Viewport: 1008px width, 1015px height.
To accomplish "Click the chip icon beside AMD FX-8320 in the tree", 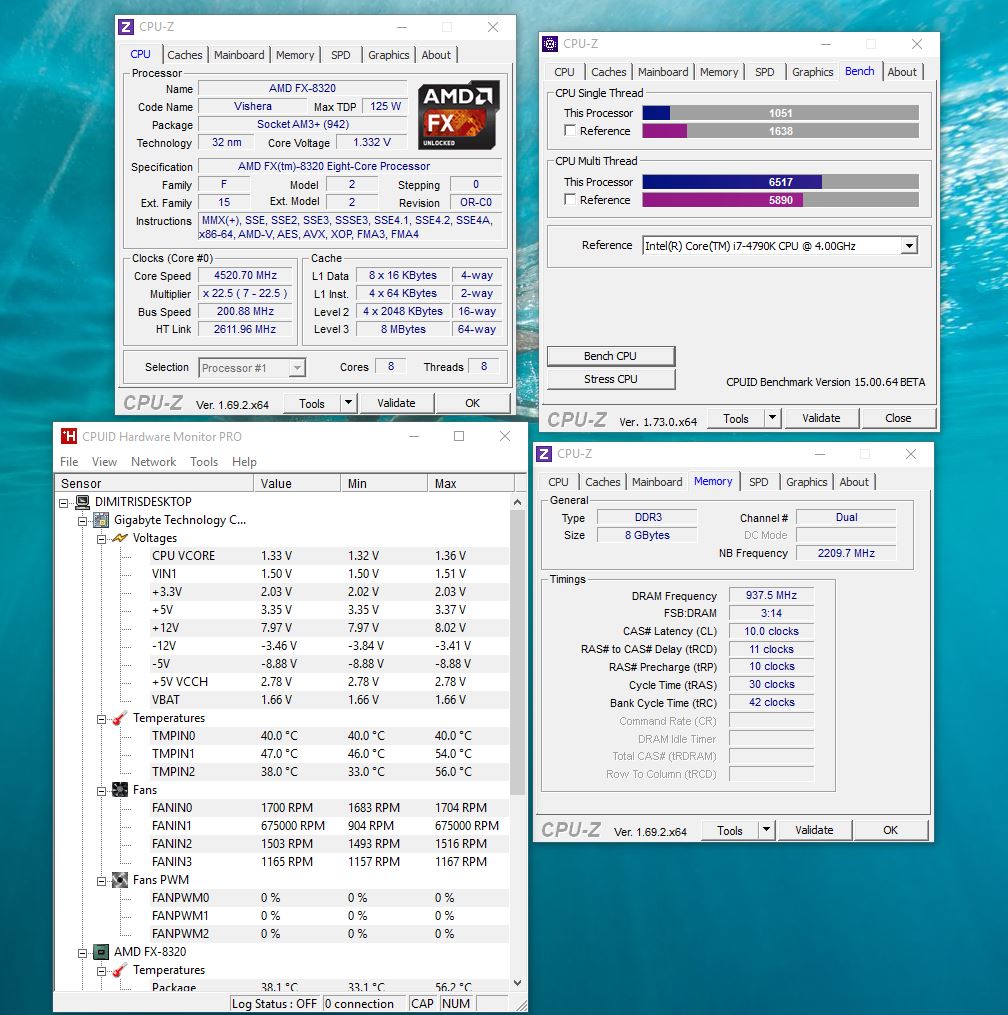I will pos(101,952).
